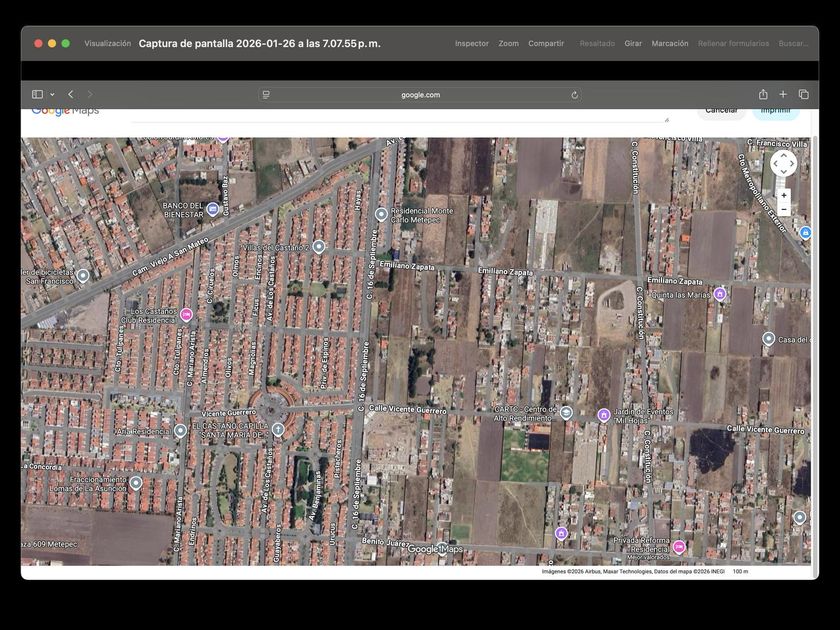This screenshot has width=840, height=630.
Task: Click the Aria Residencial location pin
Action: click(180, 431)
